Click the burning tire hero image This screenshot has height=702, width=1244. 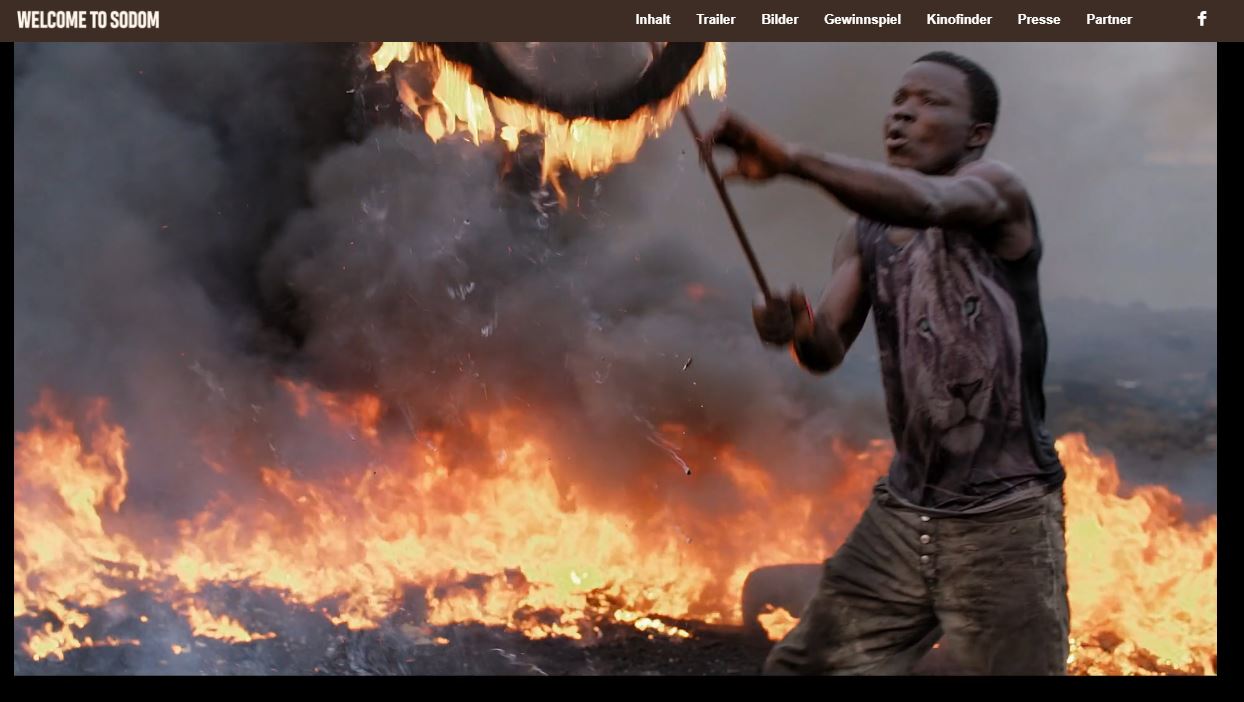click(x=615, y=358)
